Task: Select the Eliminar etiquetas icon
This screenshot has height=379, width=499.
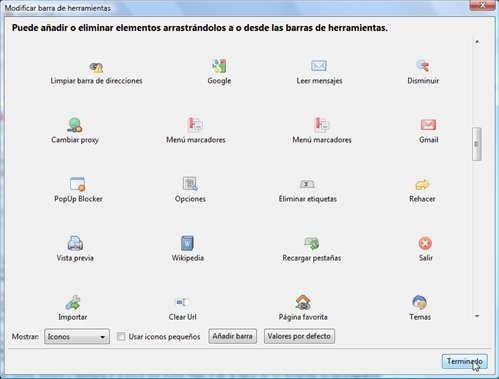Action: point(307,184)
